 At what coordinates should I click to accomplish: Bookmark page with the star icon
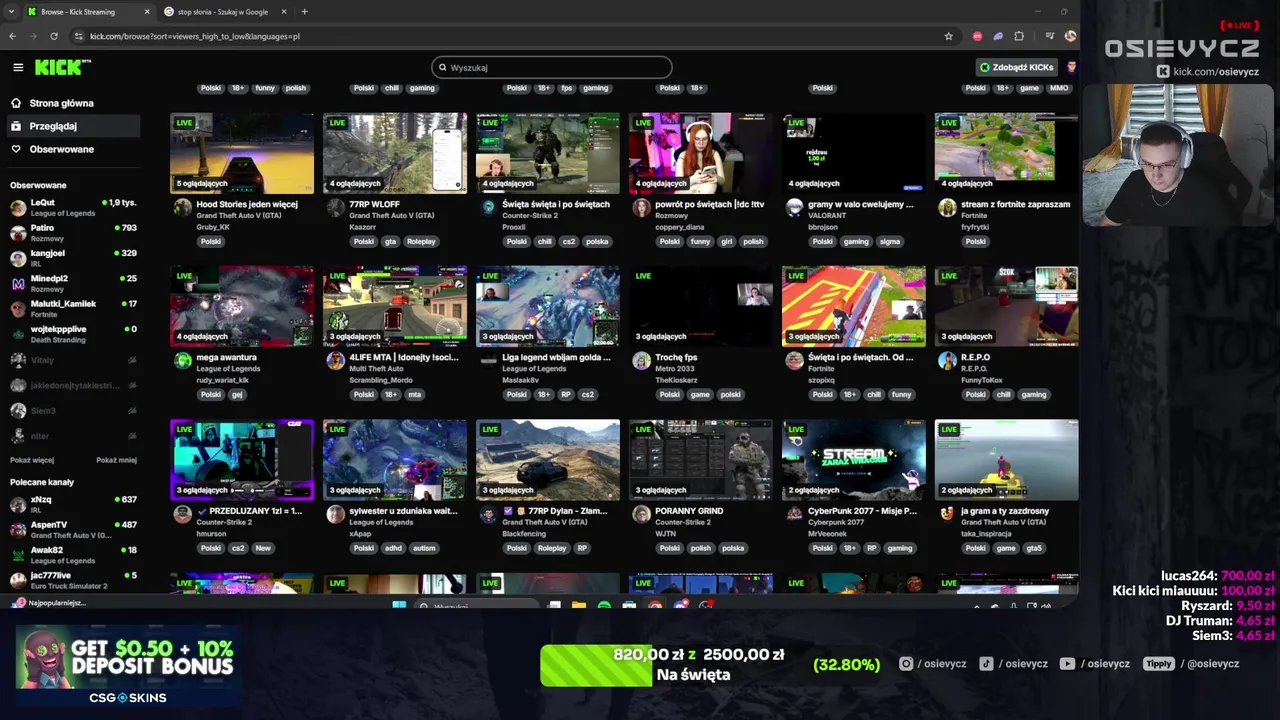pyautogui.click(x=949, y=36)
